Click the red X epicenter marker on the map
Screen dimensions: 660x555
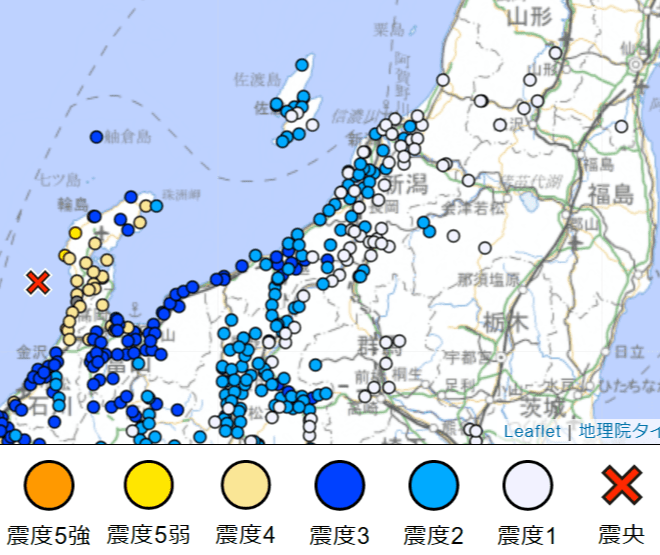[38, 283]
